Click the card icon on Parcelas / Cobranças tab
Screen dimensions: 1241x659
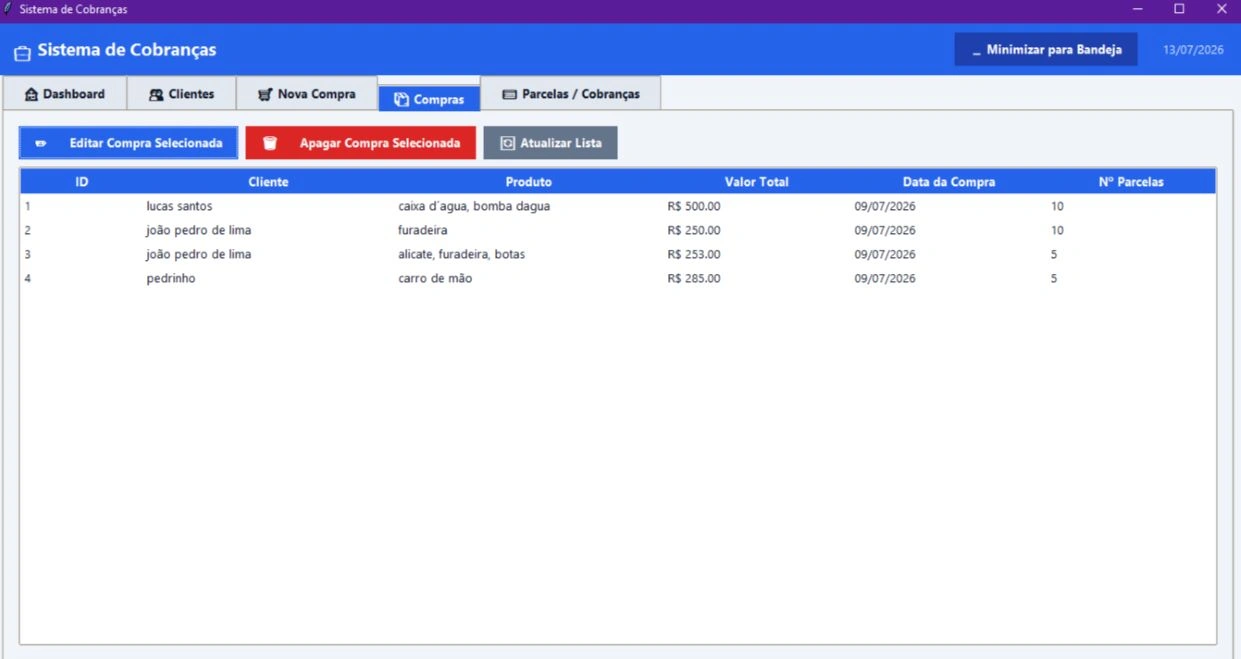(509, 94)
